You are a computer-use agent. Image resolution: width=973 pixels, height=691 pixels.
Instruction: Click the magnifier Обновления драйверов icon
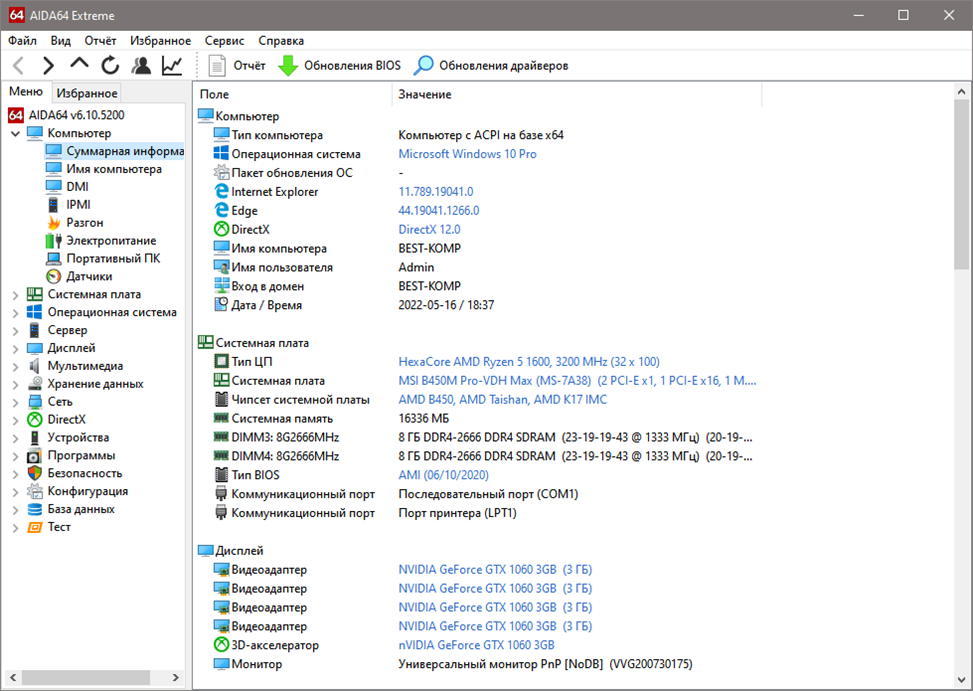coord(424,65)
